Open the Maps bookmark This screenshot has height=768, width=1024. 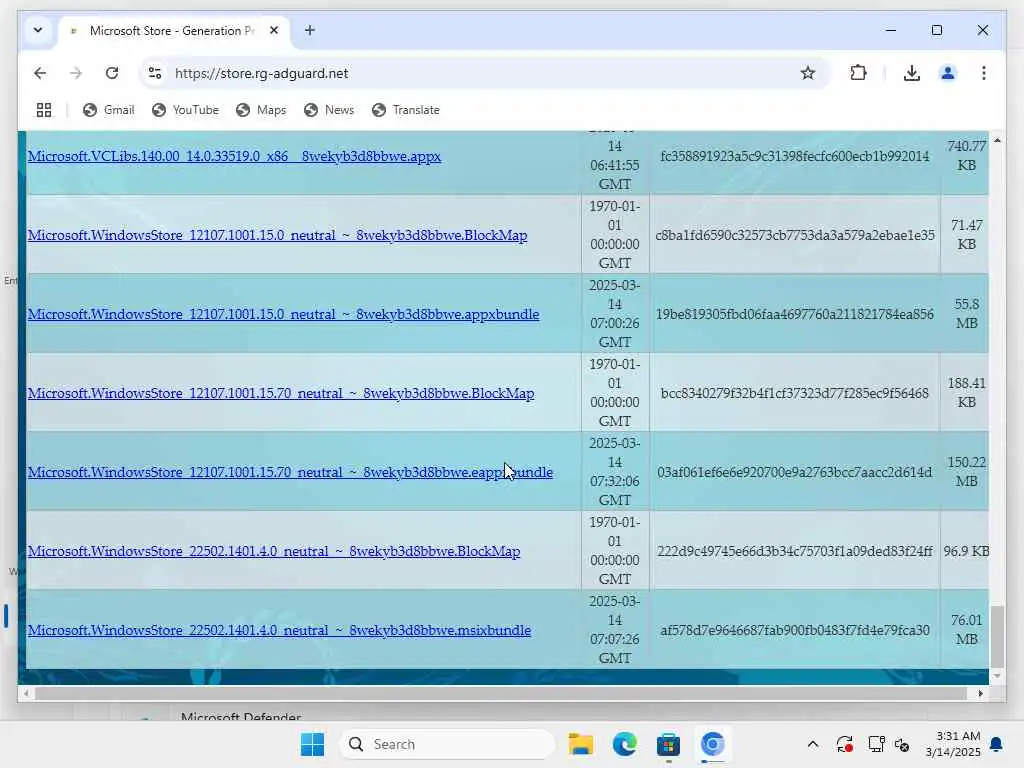pos(261,110)
